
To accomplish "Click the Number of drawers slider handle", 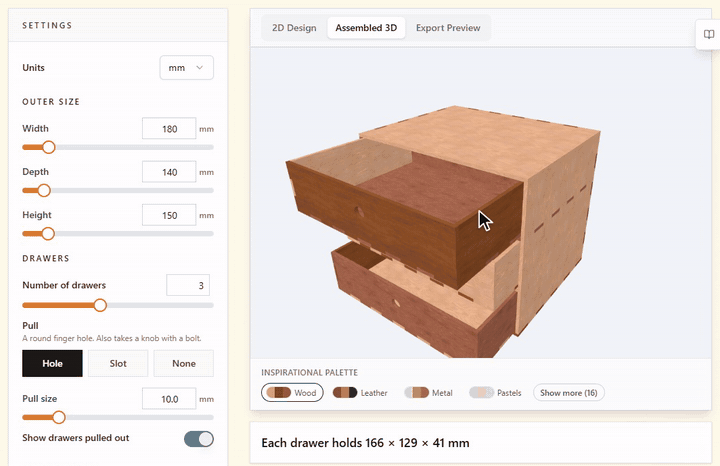I will (100, 305).
